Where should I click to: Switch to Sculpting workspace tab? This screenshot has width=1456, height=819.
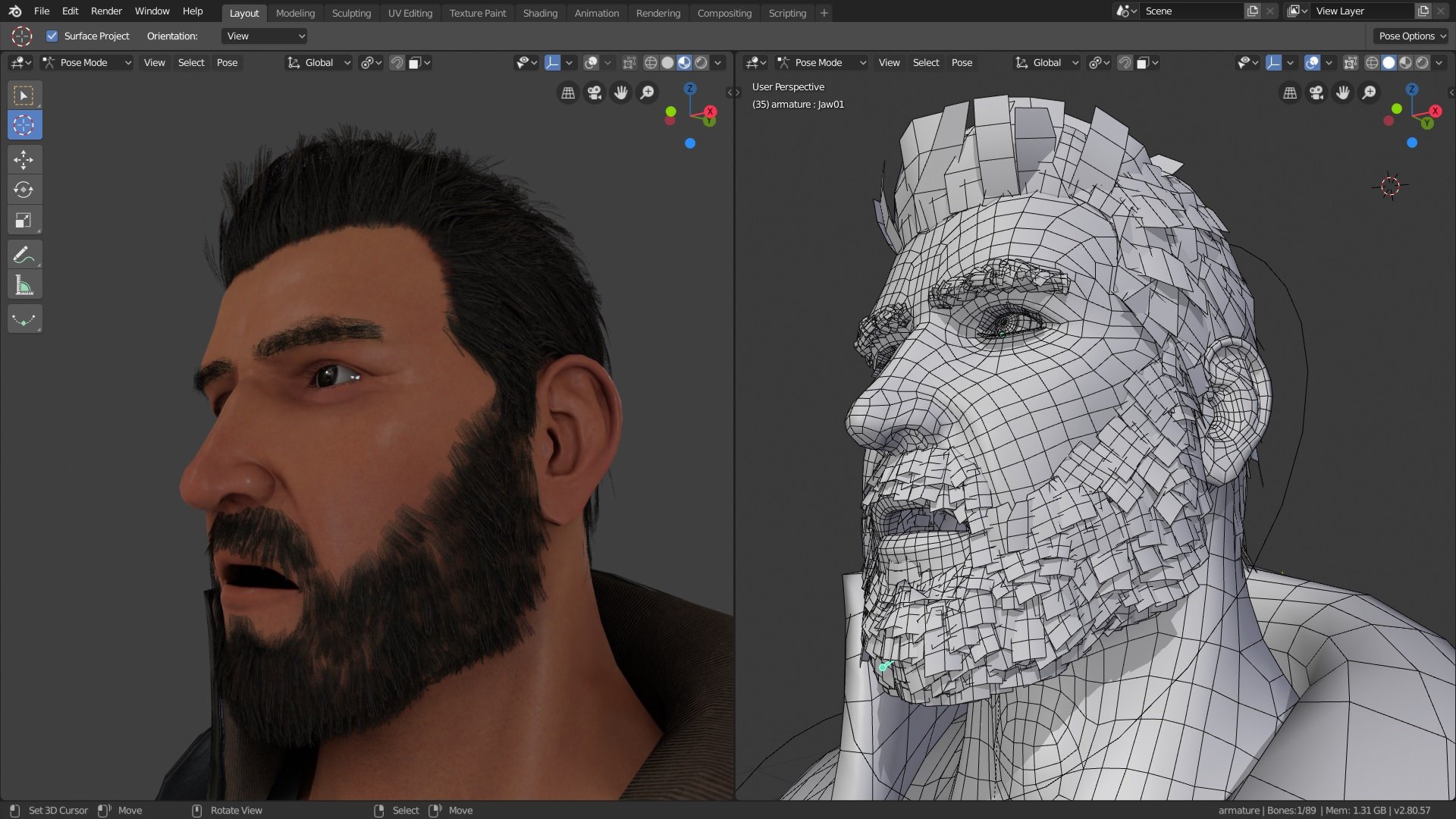click(x=351, y=12)
